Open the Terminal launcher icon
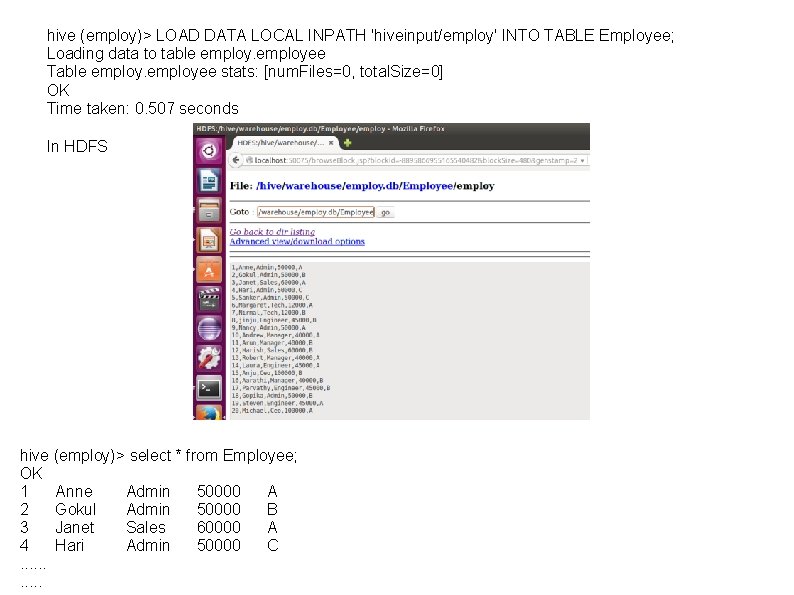The height and width of the screenshot is (595, 794). click(x=209, y=388)
